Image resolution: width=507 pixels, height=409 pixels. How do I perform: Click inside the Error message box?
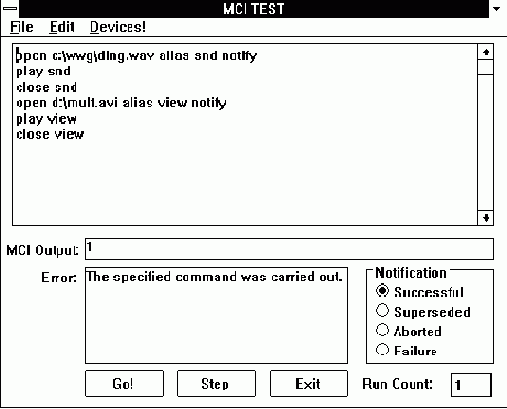[x=216, y=315]
